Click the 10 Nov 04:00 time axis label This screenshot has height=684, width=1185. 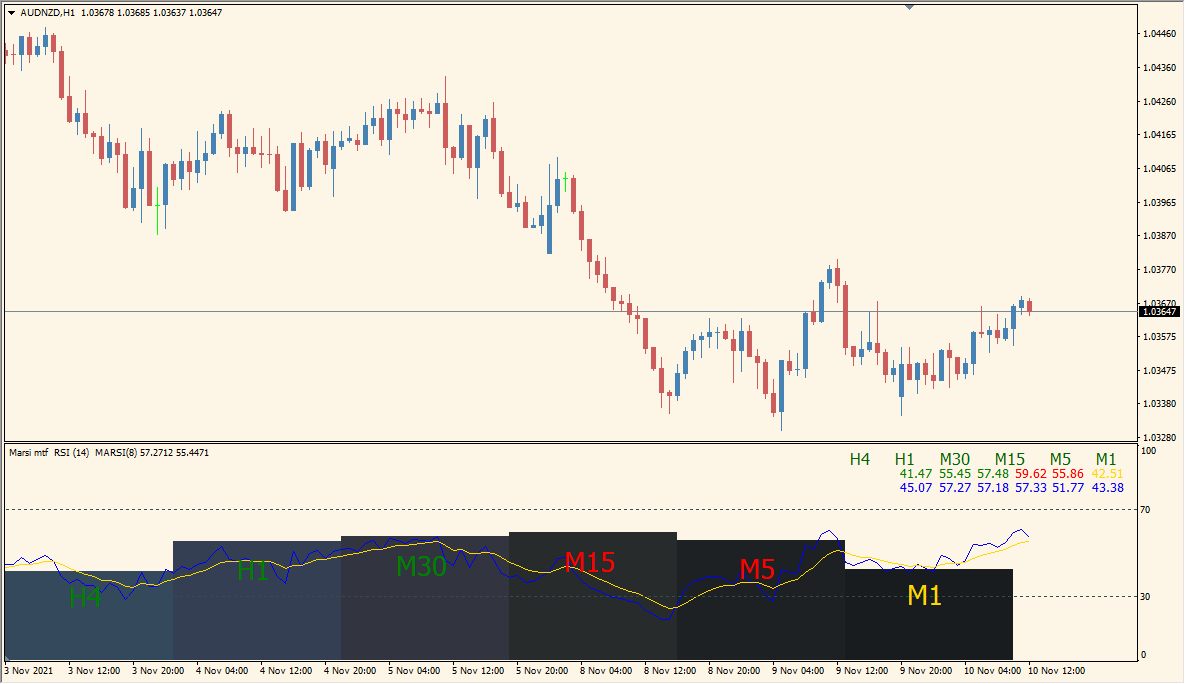(992, 670)
